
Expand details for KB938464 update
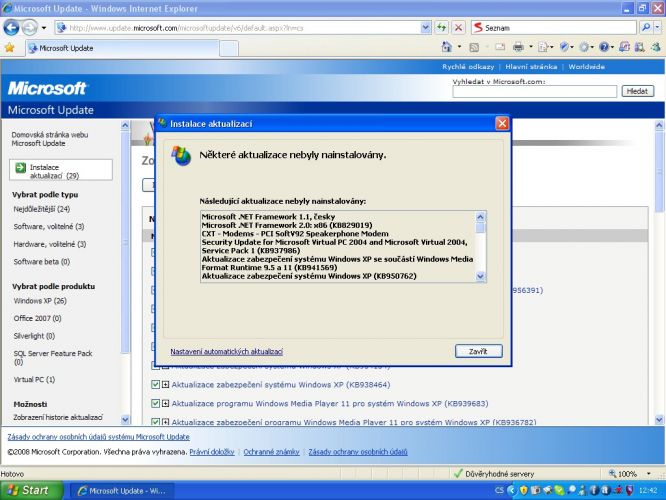click(166, 385)
